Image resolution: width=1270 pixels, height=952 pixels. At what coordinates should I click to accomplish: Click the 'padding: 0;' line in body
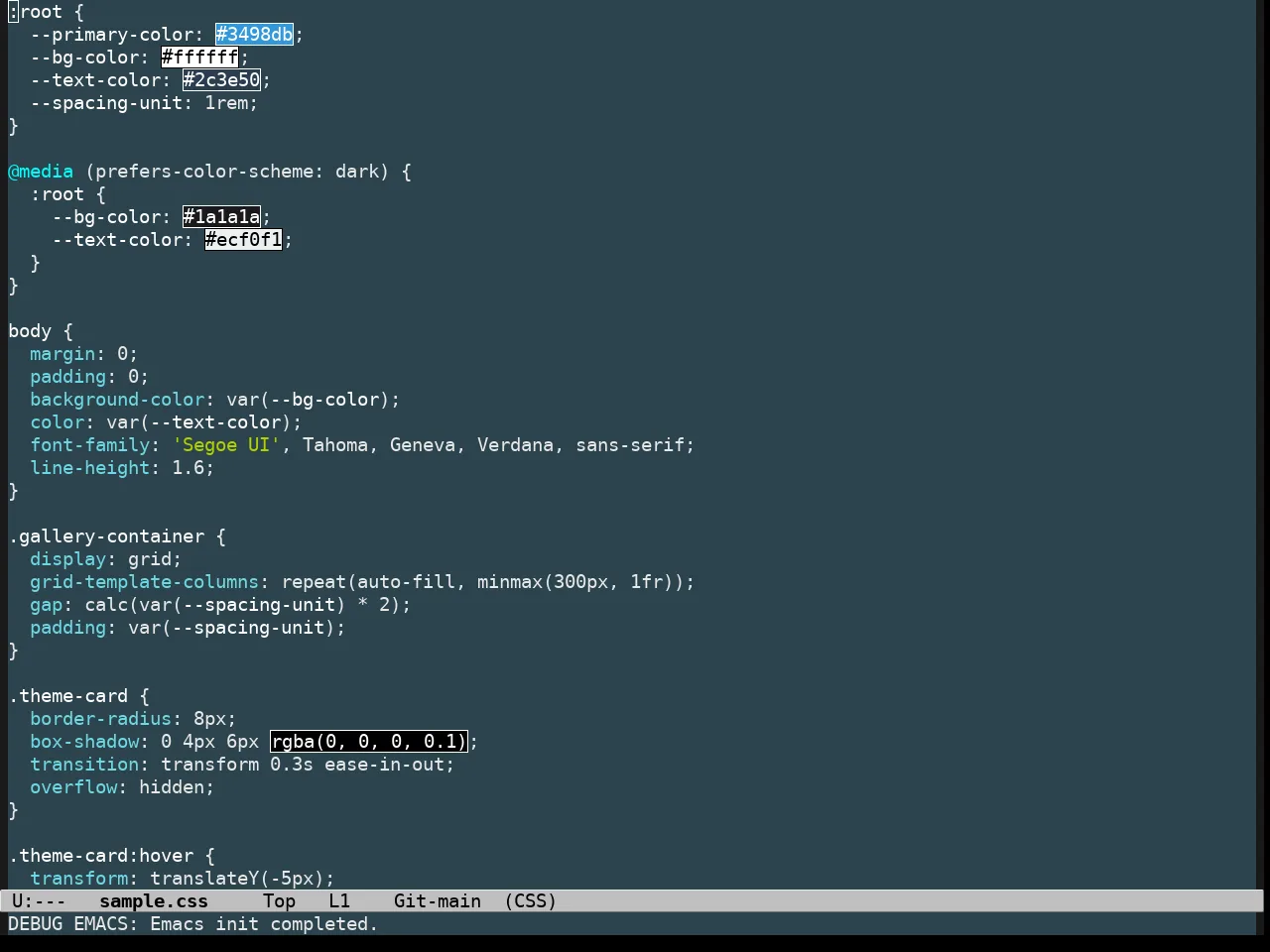(x=89, y=377)
